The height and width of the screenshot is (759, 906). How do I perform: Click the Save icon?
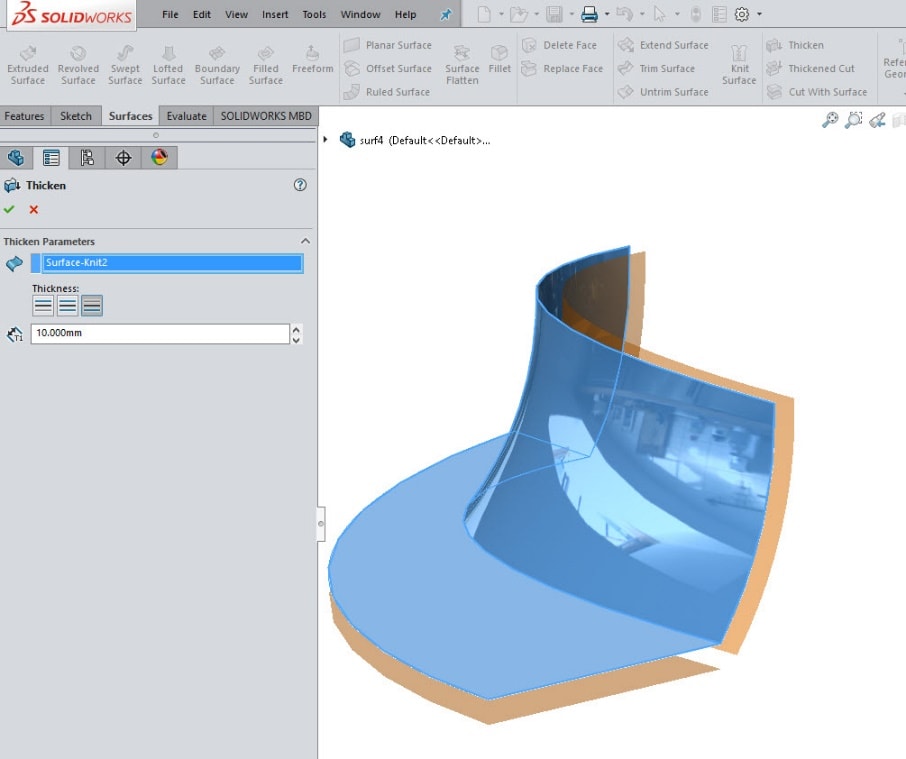pos(554,14)
